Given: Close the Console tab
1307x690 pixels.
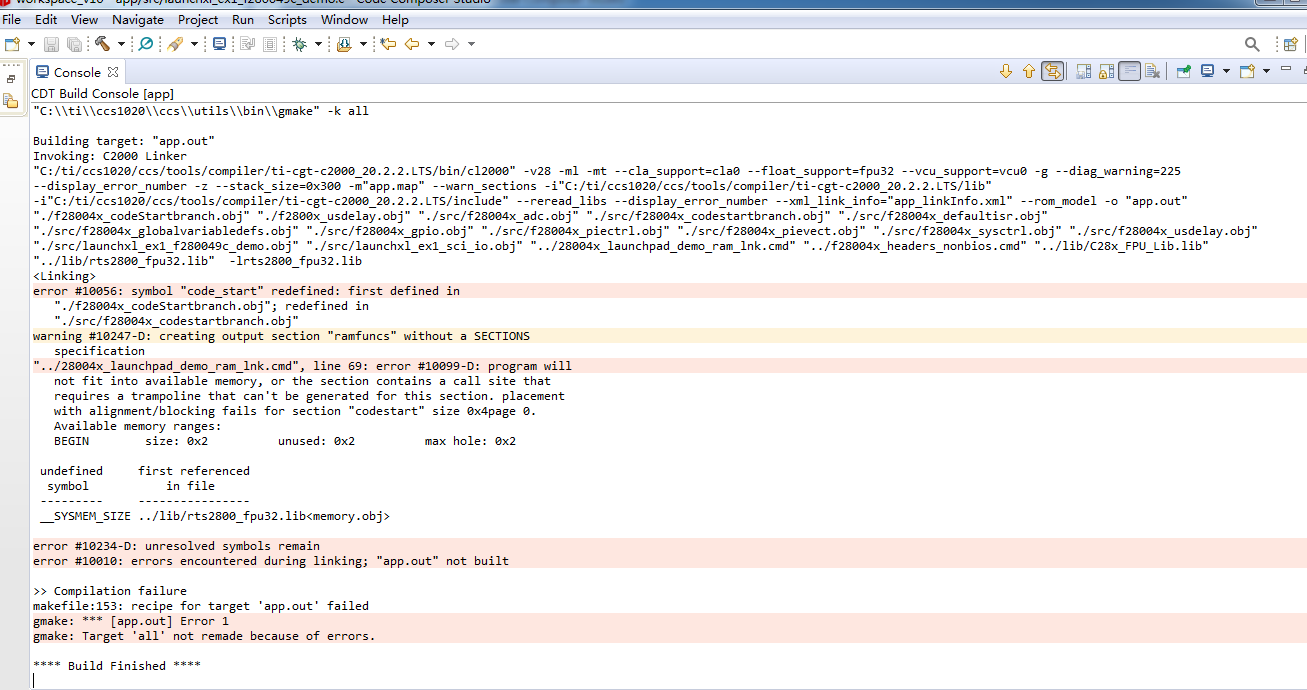Looking at the screenshot, I should [113, 72].
